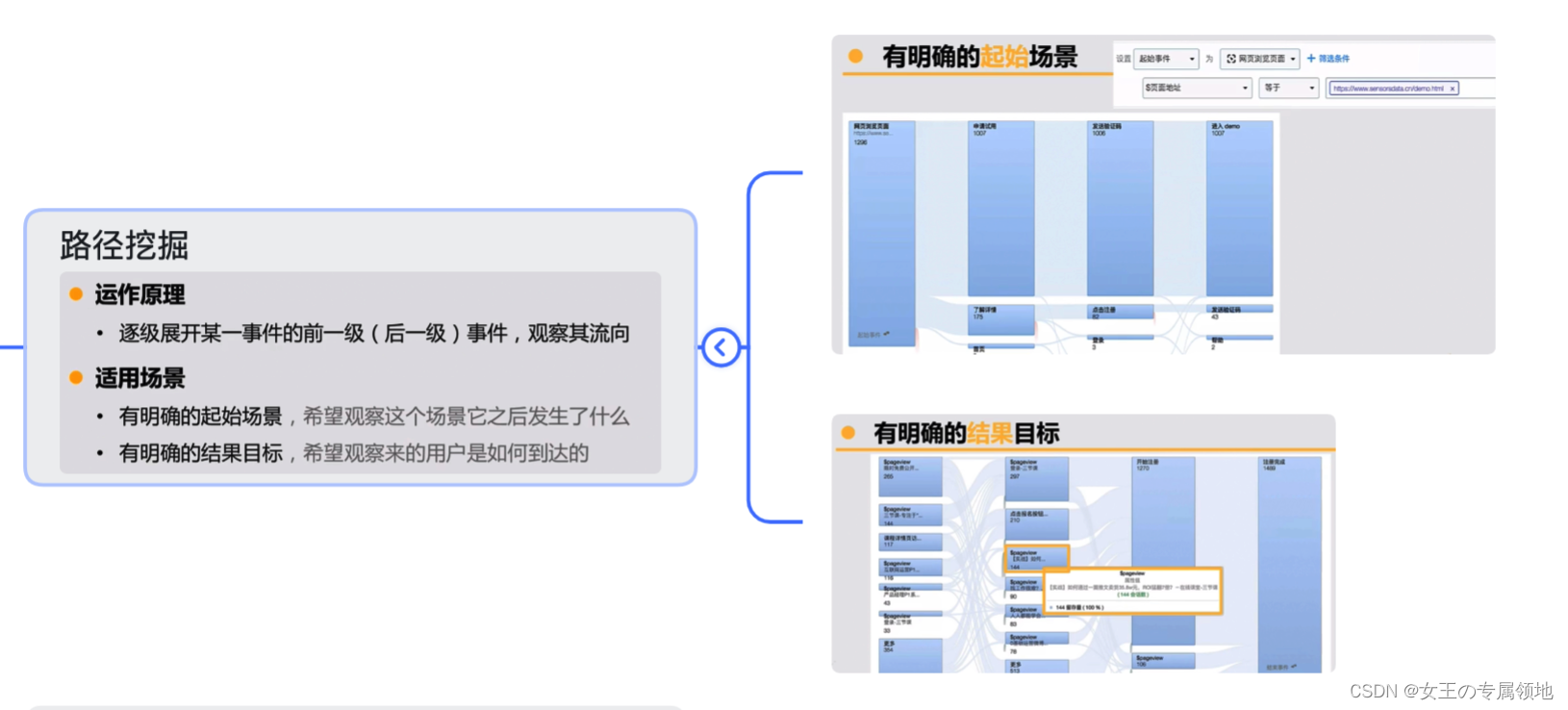Open the 网页浏览页面 event dropdown
The height and width of the screenshot is (710, 1568).
click(x=1260, y=59)
